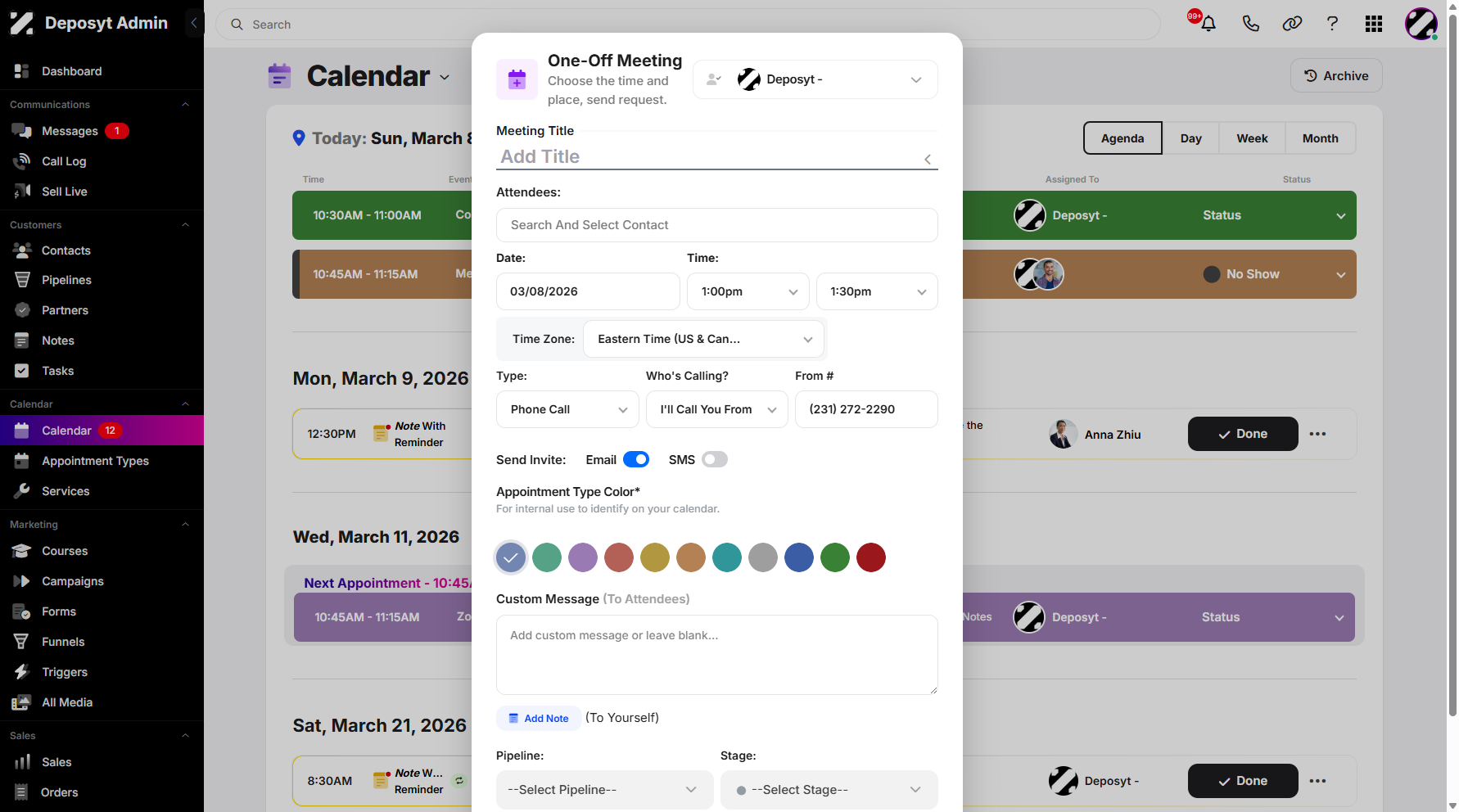The height and width of the screenshot is (812, 1459).
Task: Mark the Anna Zhiu appointment as Done
Action: point(1243,434)
